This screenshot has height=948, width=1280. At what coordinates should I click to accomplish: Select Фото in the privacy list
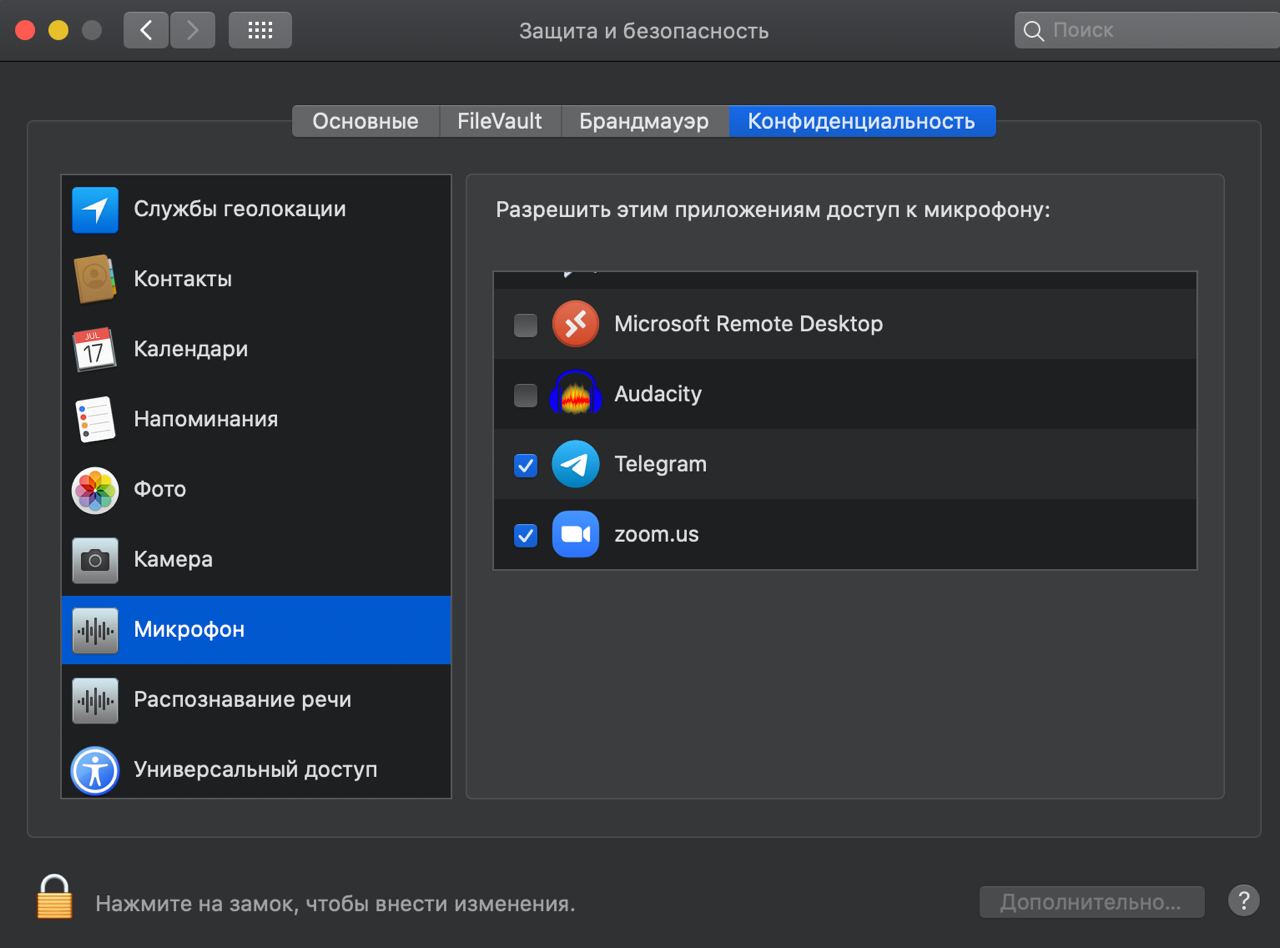tap(256, 489)
